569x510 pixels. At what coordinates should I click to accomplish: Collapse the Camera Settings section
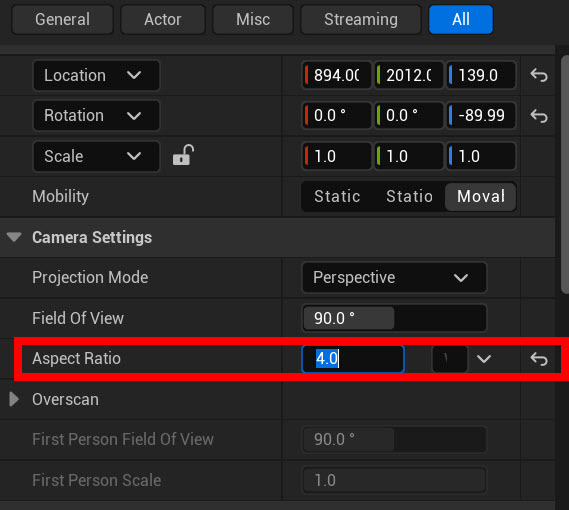[x=14, y=237]
